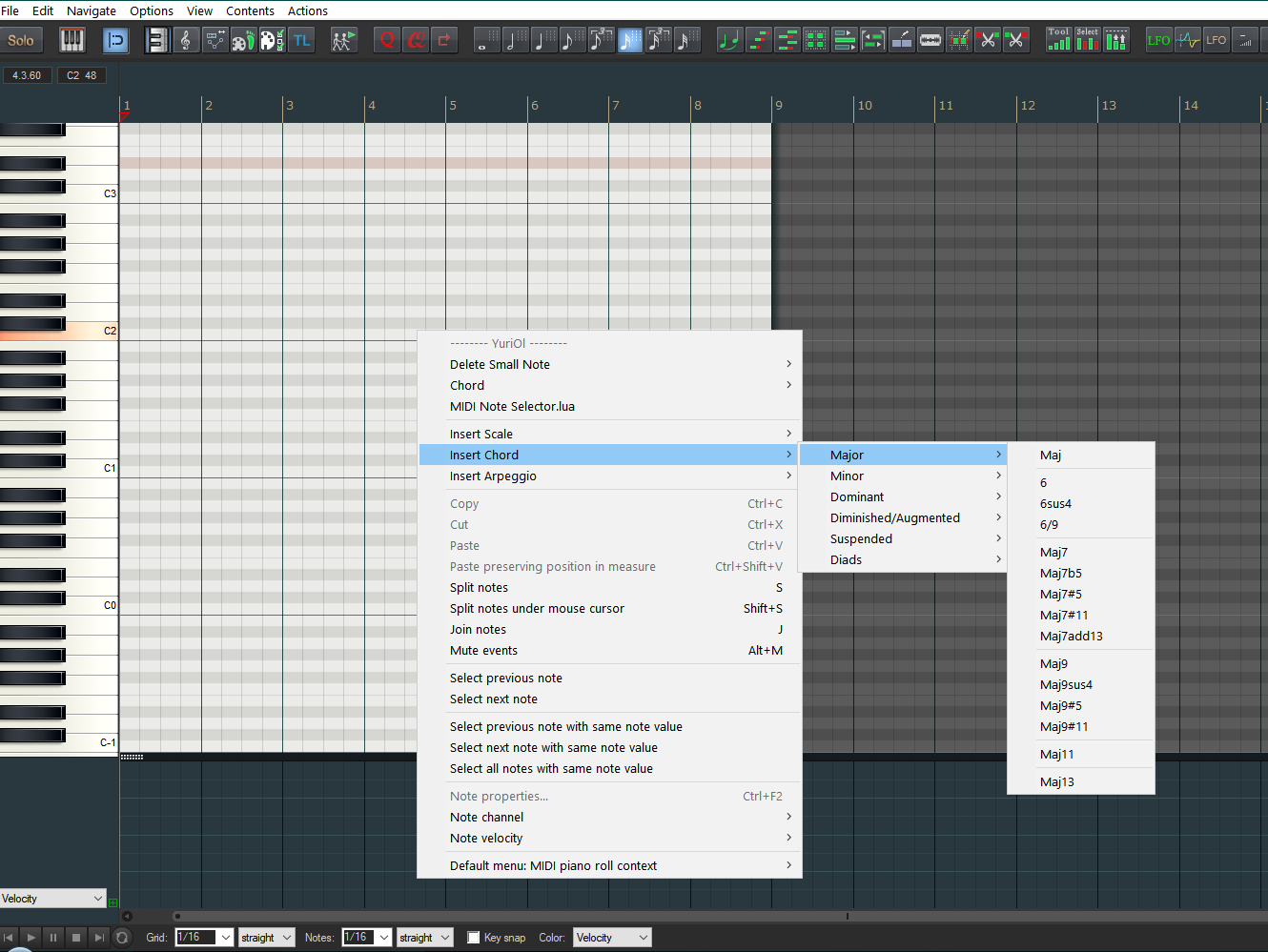Click the horizontal scrollbar left arrow
The height and width of the screenshot is (952, 1268).
pos(127,917)
